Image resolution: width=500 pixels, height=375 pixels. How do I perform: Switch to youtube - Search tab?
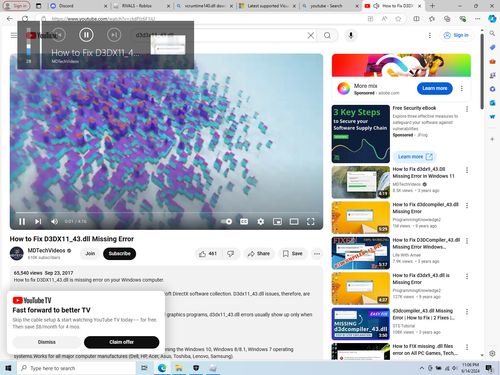pos(330,6)
